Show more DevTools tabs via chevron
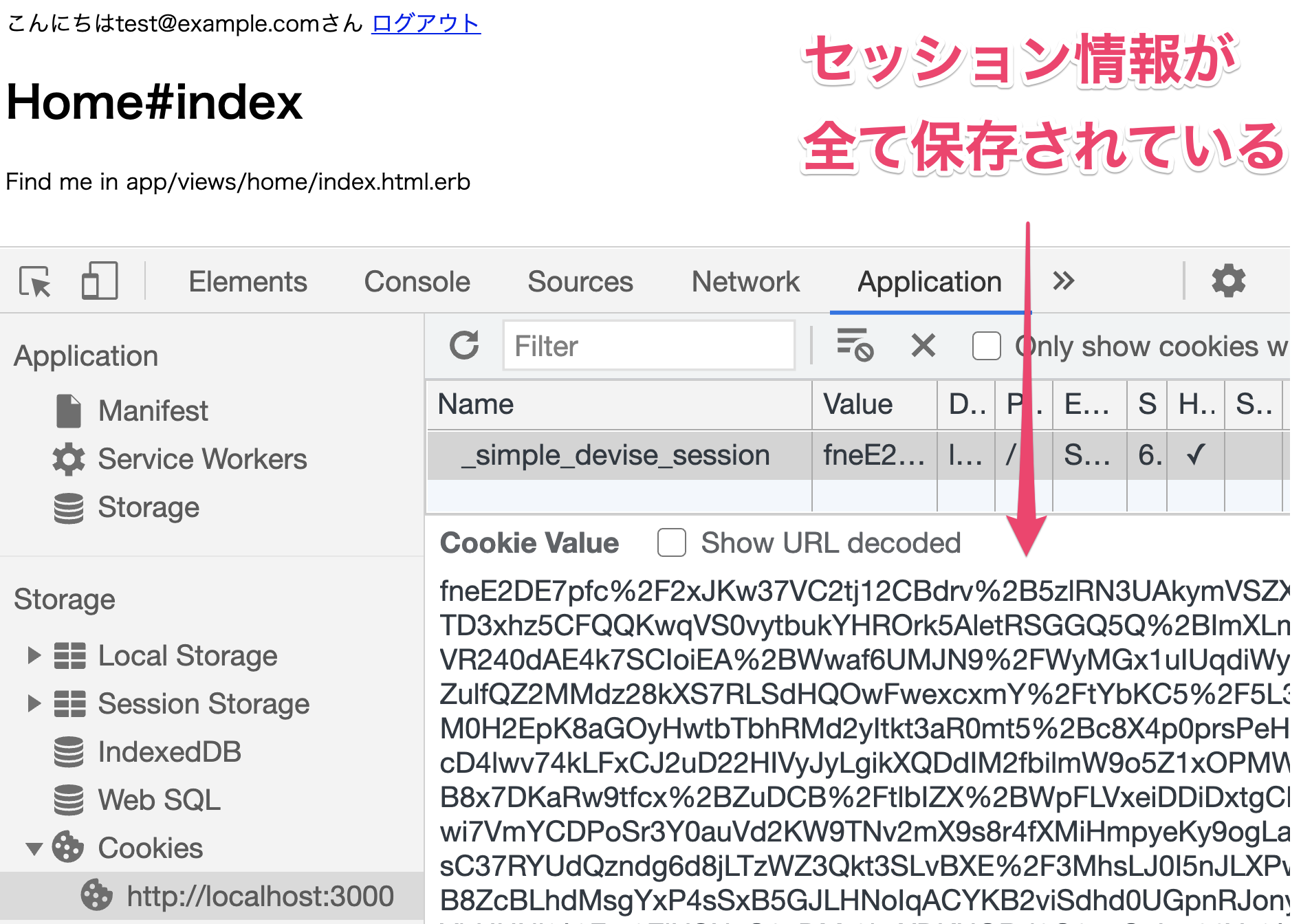Viewport: 1312px width, 924px height. [1063, 281]
